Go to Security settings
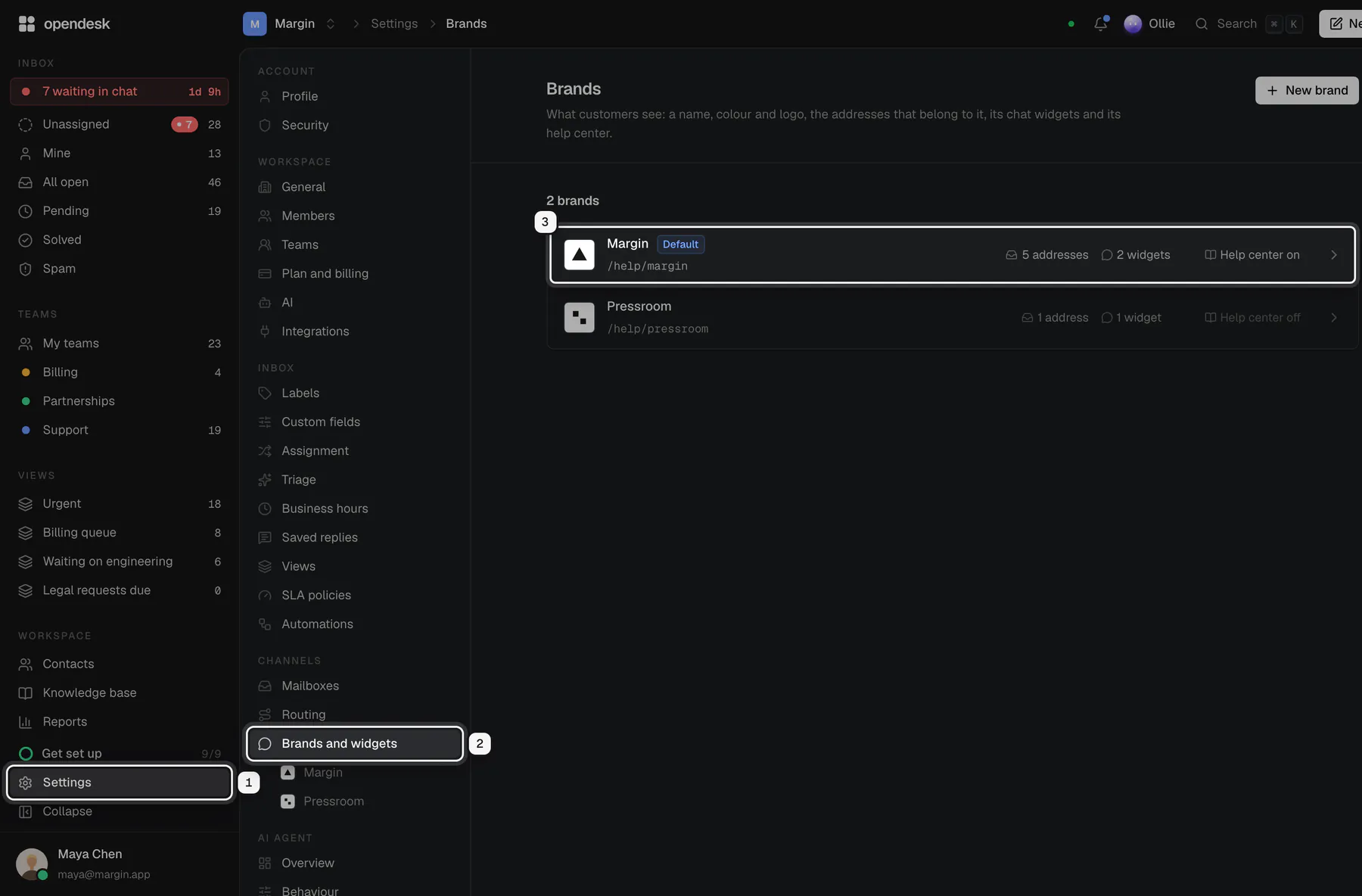Viewport: 1362px width, 896px height. point(354,125)
